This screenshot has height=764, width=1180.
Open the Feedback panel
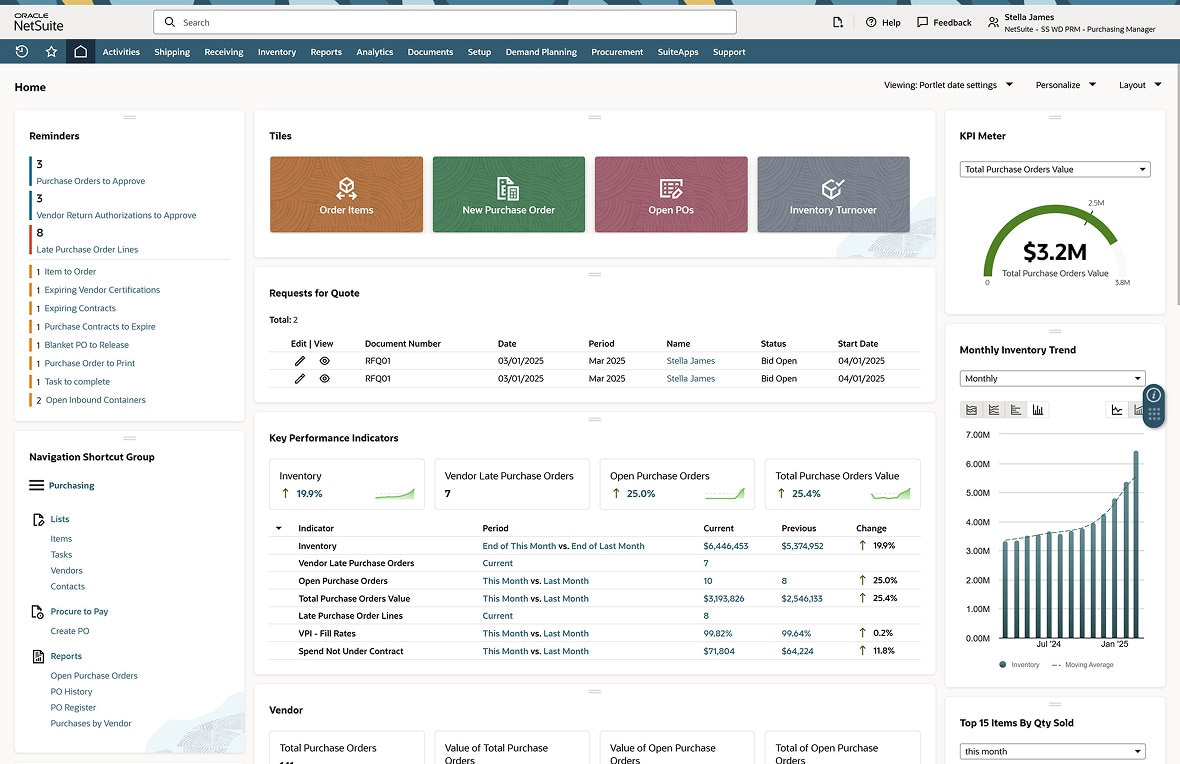pos(942,21)
